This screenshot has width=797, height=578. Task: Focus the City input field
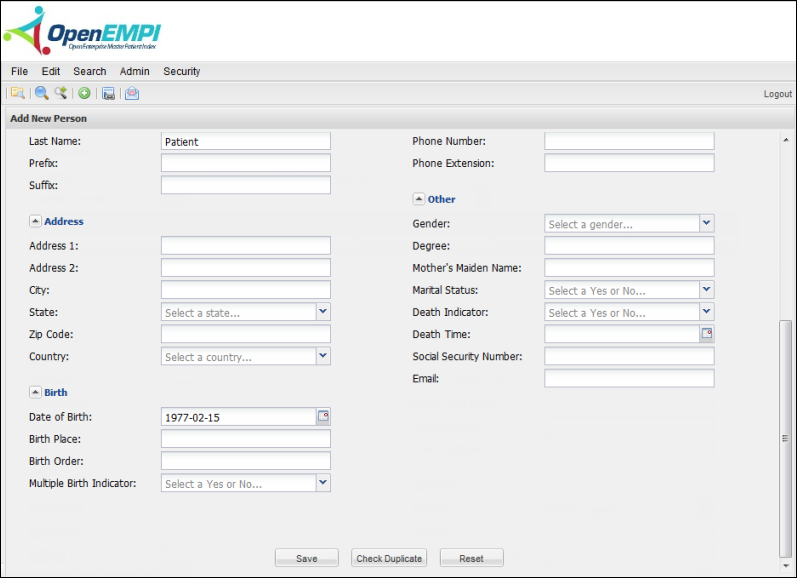pos(246,290)
